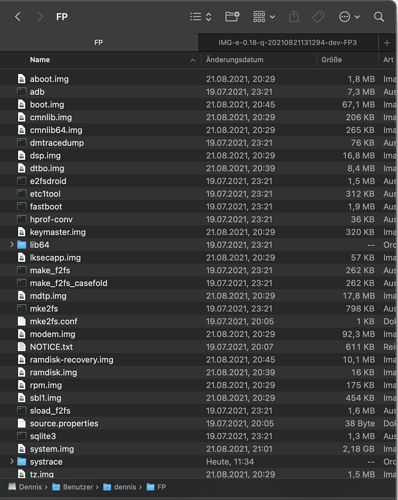Select the NOTICE.txt document icon
The width and height of the screenshot is (398, 500).
pyautogui.click(x=22, y=347)
